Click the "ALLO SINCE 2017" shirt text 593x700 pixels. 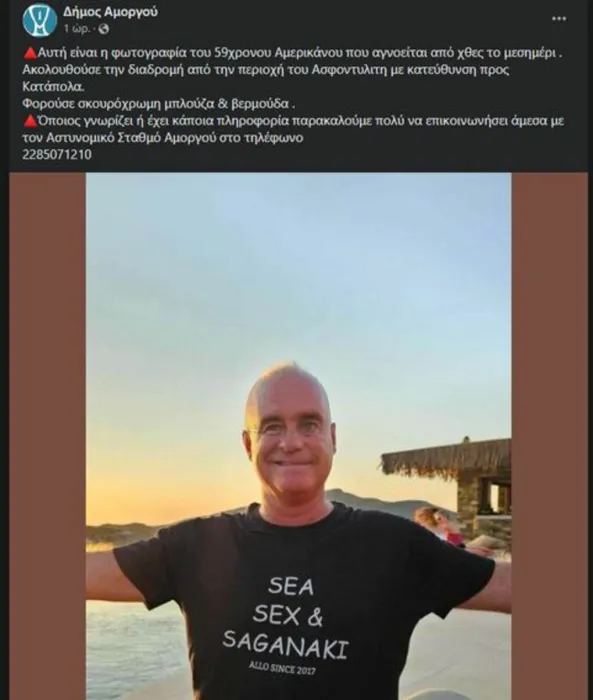282,668
